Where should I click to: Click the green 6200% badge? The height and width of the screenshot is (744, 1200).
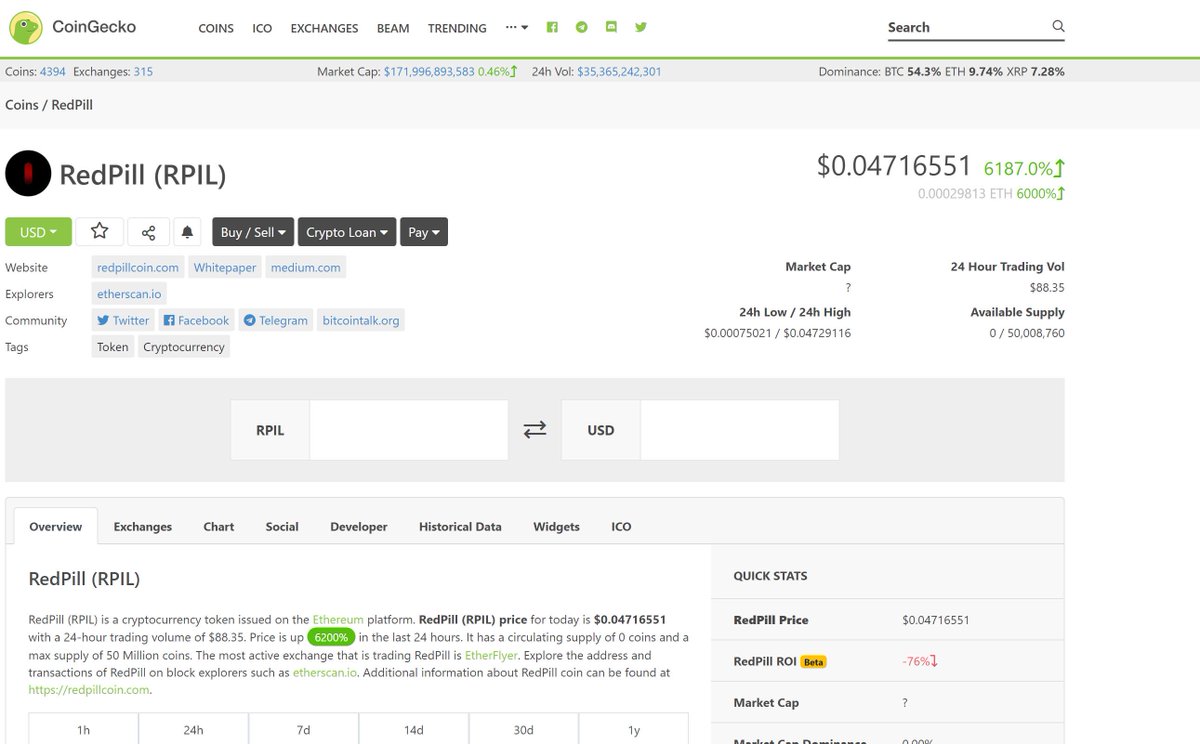[331, 637]
